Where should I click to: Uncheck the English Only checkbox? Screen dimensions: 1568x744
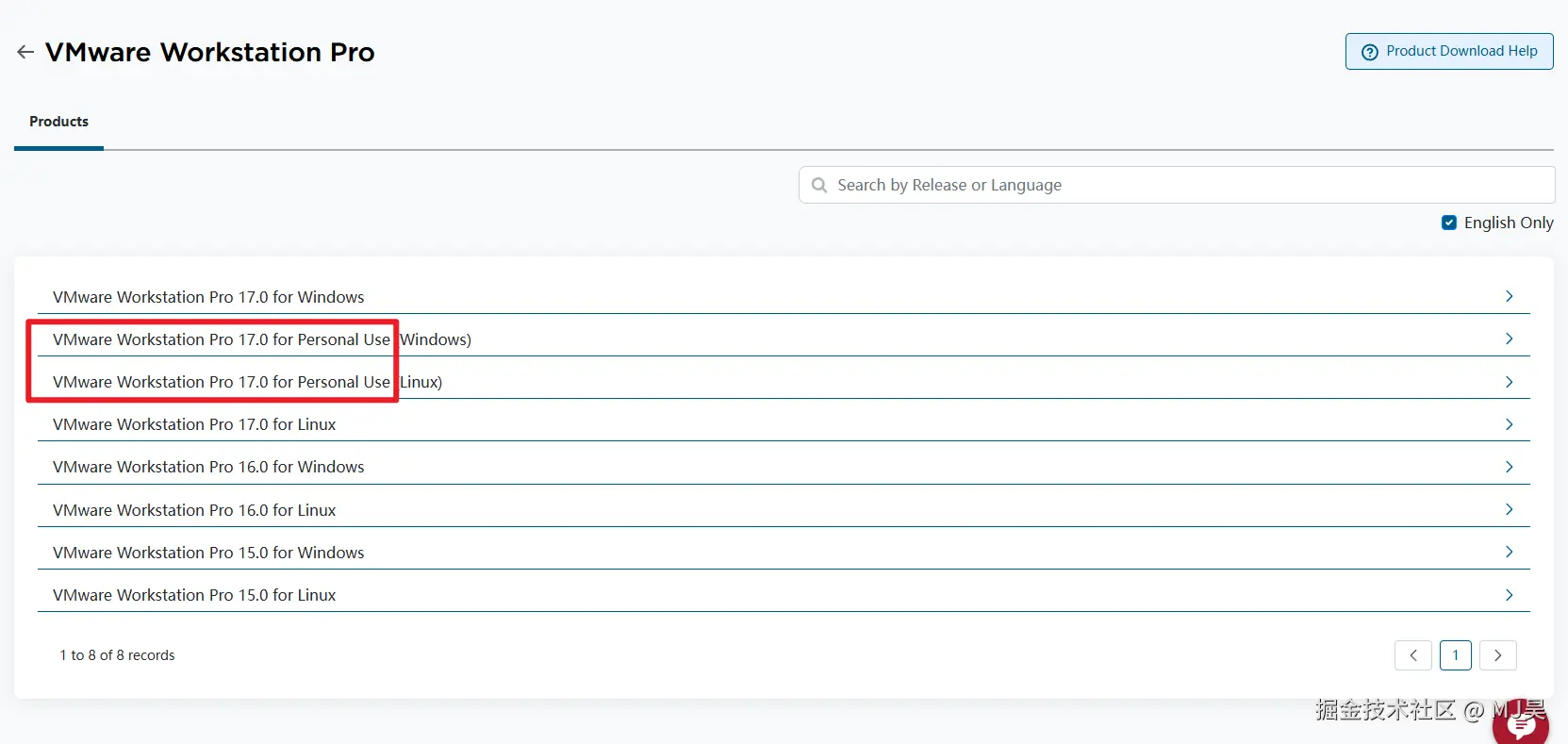click(x=1449, y=223)
